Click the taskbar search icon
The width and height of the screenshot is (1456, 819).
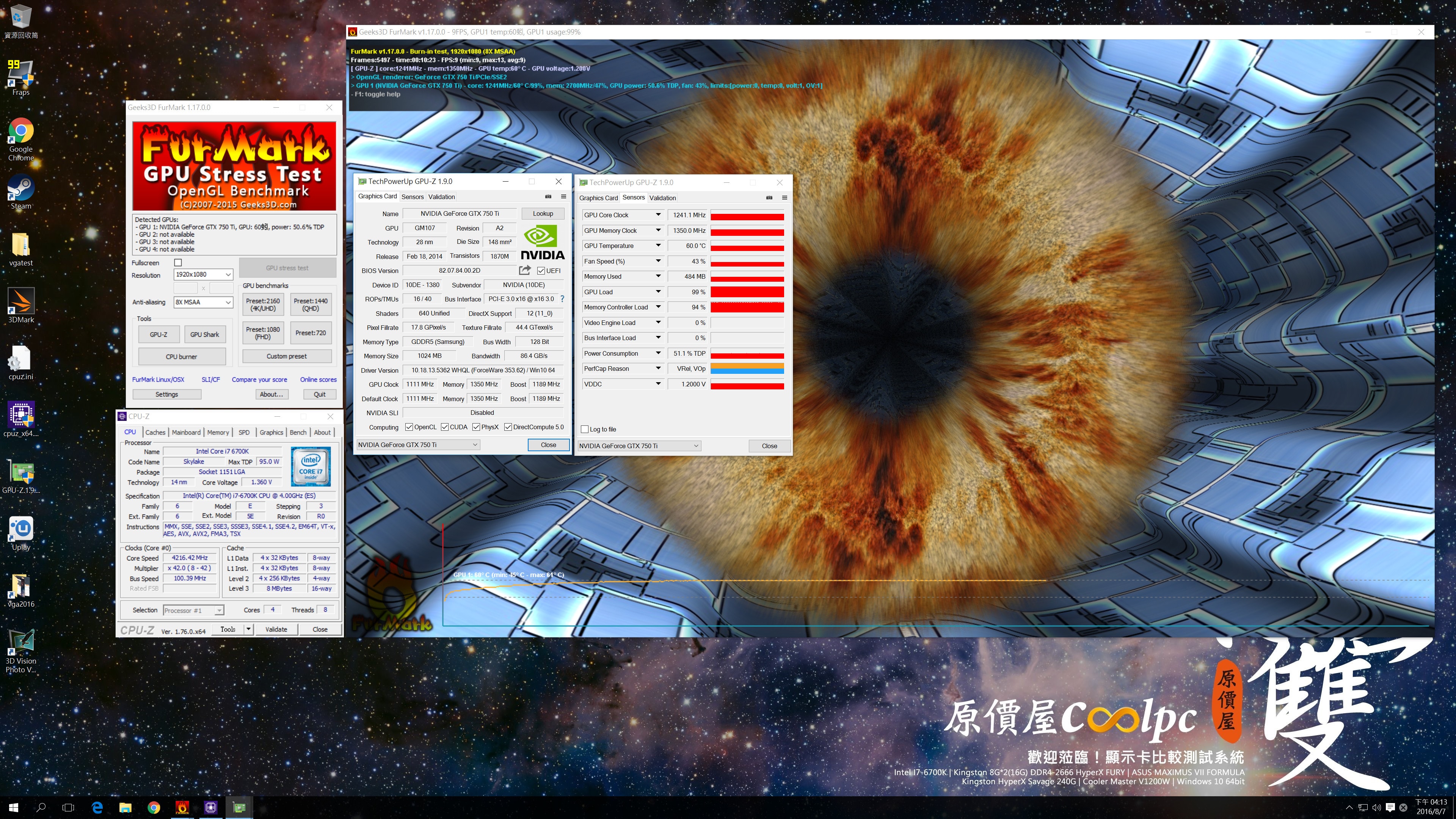coord(41,808)
